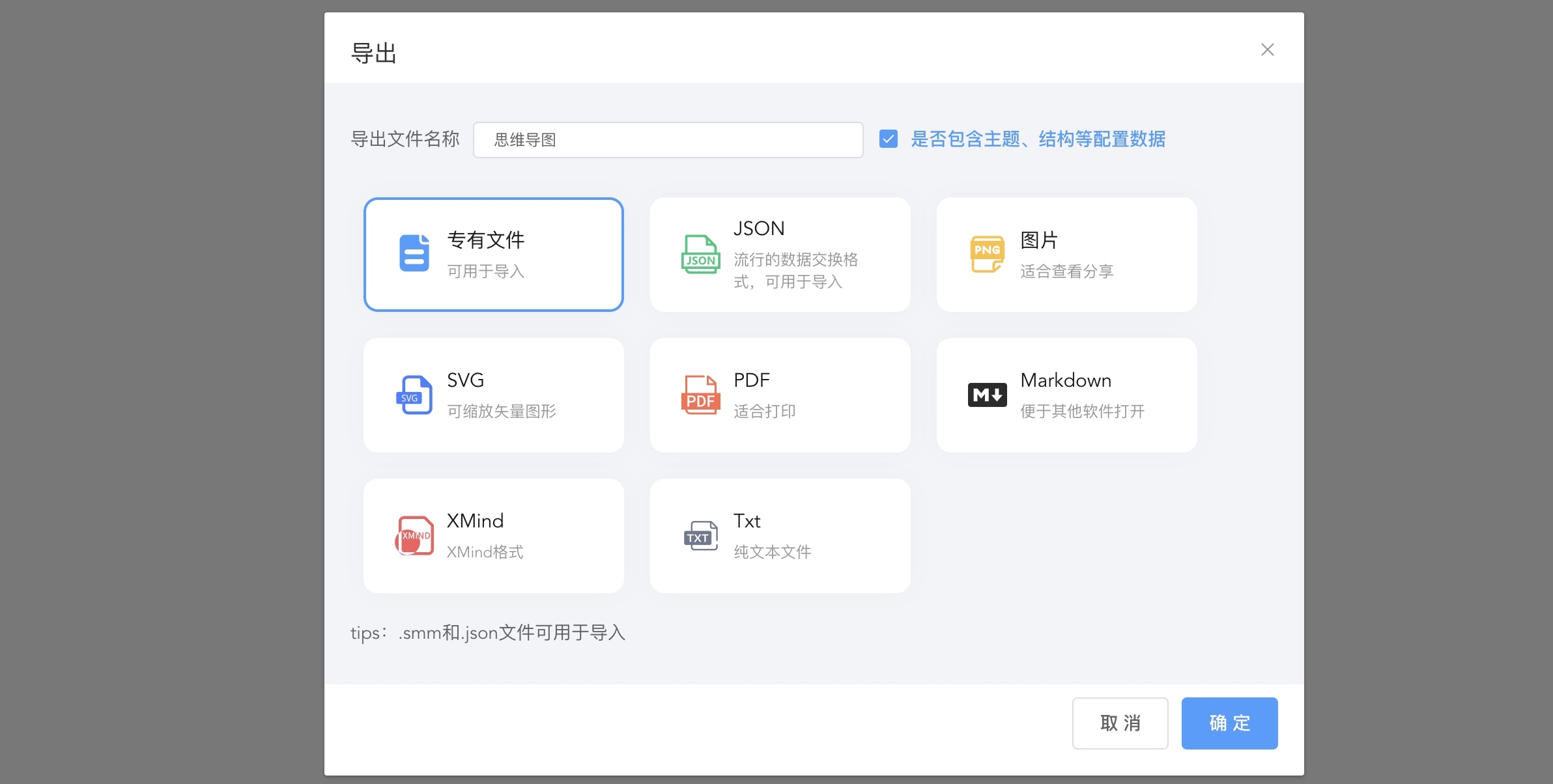Close the 导出 dialog with the X
Screen dimensions: 1553x784
click(1268, 49)
